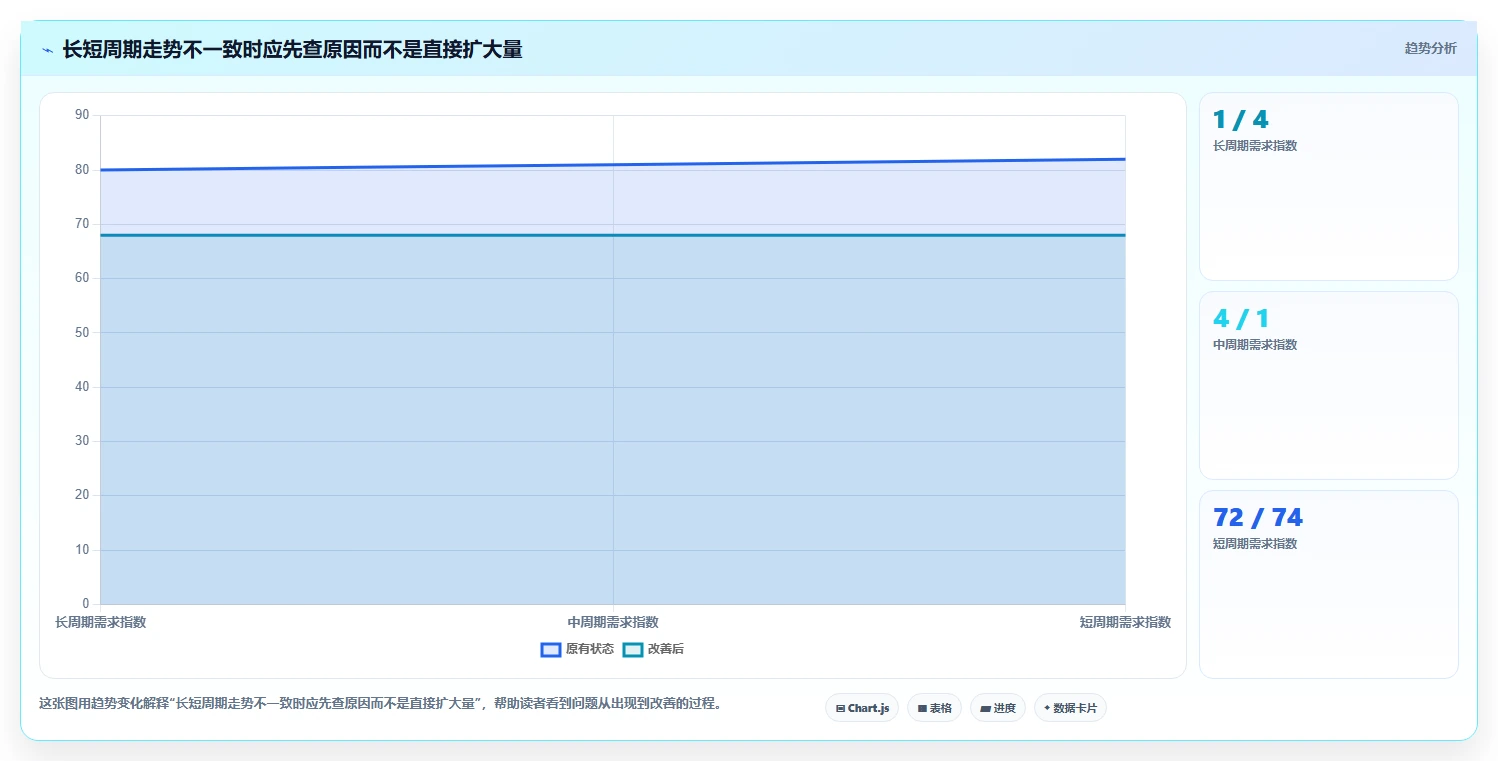Click the 原有状态 legend color box

click(551, 649)
